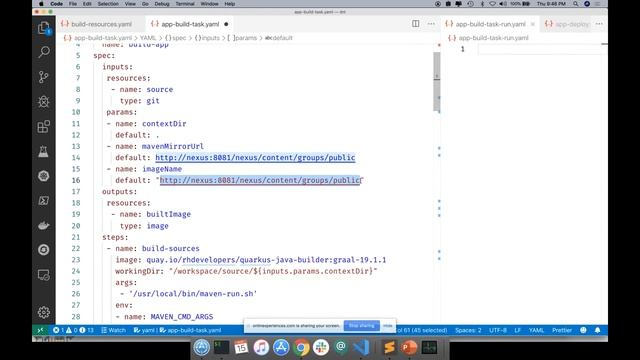Viewport: 640px width, 360px height.
Task: Open the Terminal menu
Action: (x=185, y=4)
